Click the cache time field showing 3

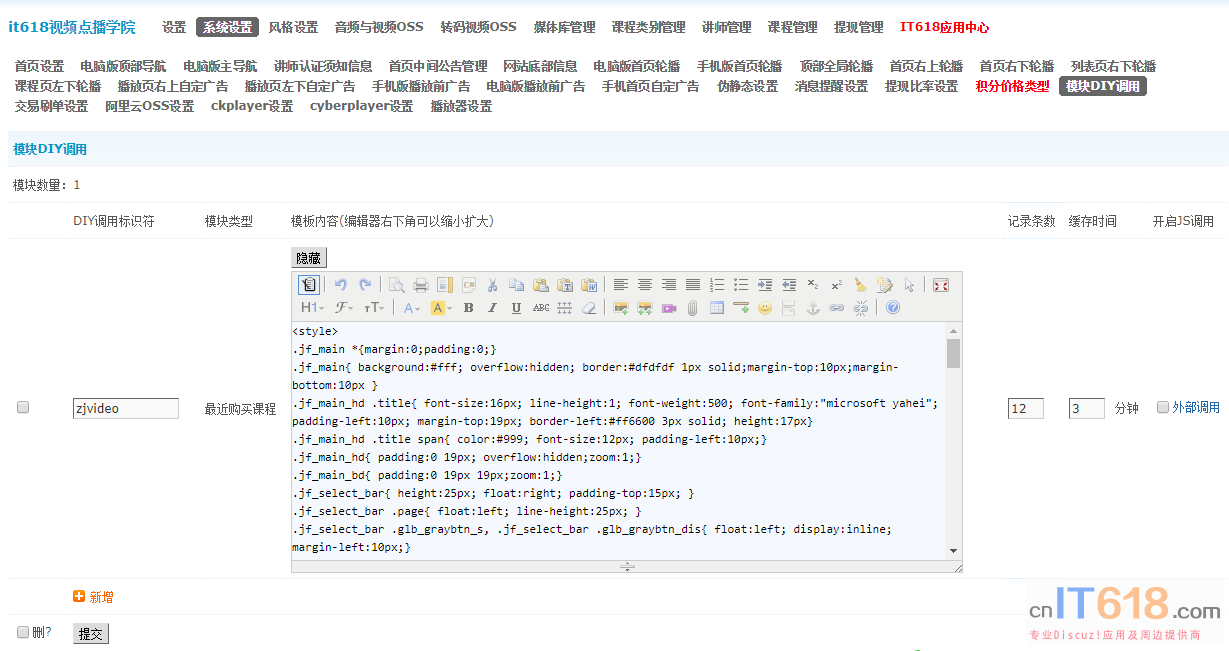click(1087, 408)
